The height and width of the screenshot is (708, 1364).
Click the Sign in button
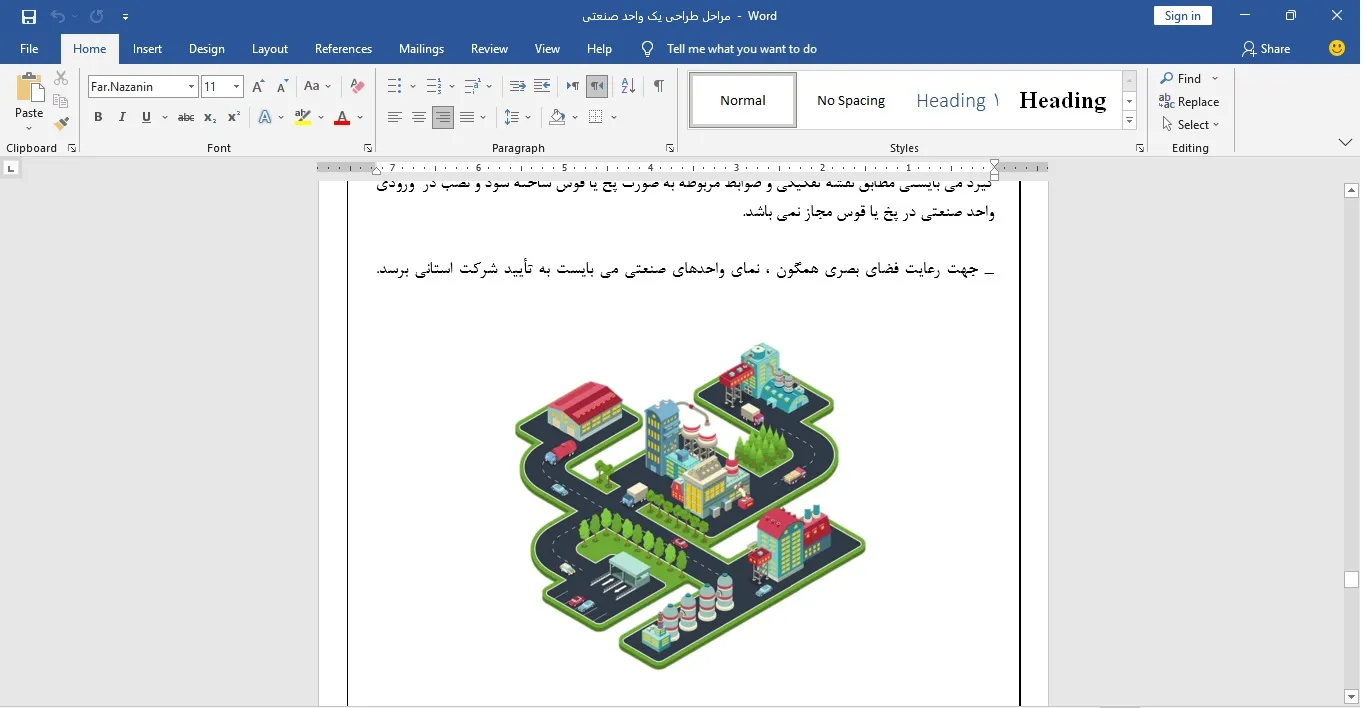click(x=1182, y=16)
